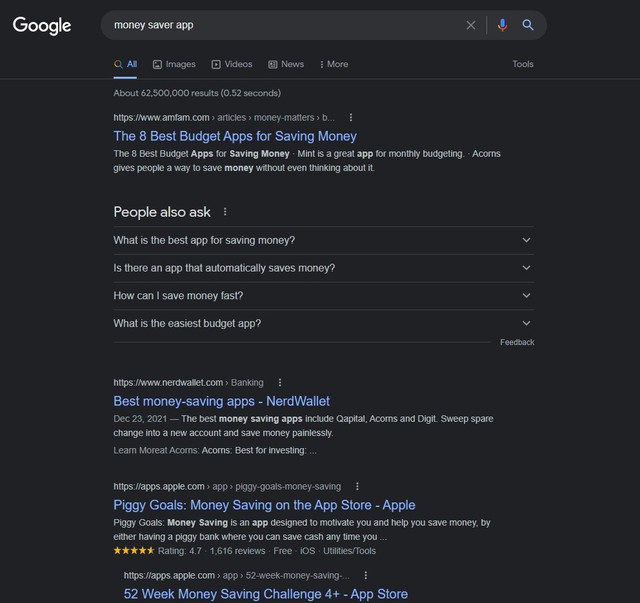Open 'Piggy Goals: Money Saving on the App Store' link
The width and height of the screenshot is (640, 603).
coord(264,505)
